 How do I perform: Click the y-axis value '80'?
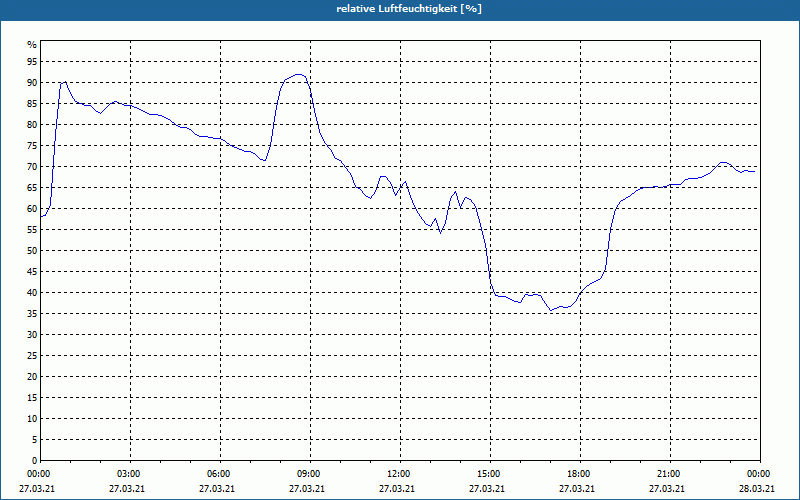(x=32, y=124)
